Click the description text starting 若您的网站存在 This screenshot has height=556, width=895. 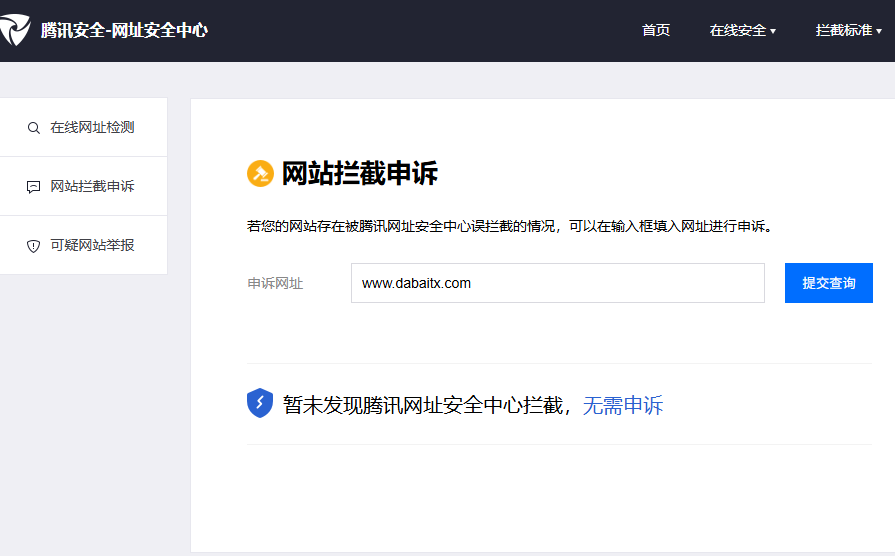(x=510, y=227)
